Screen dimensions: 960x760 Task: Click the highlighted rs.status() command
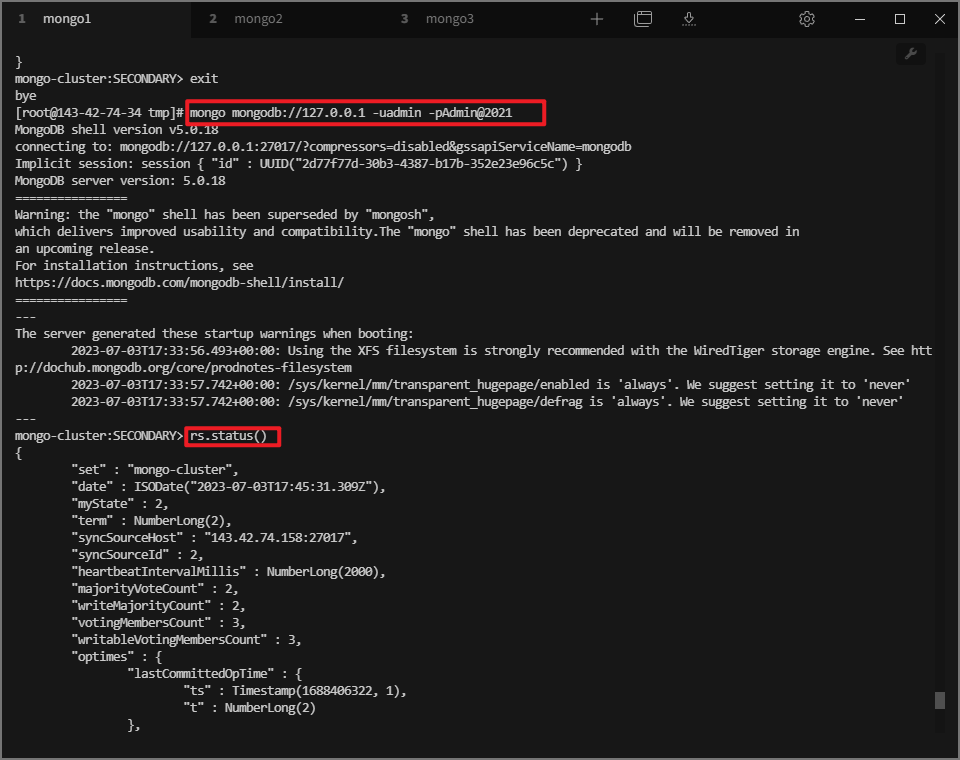(x=233, y=436)
